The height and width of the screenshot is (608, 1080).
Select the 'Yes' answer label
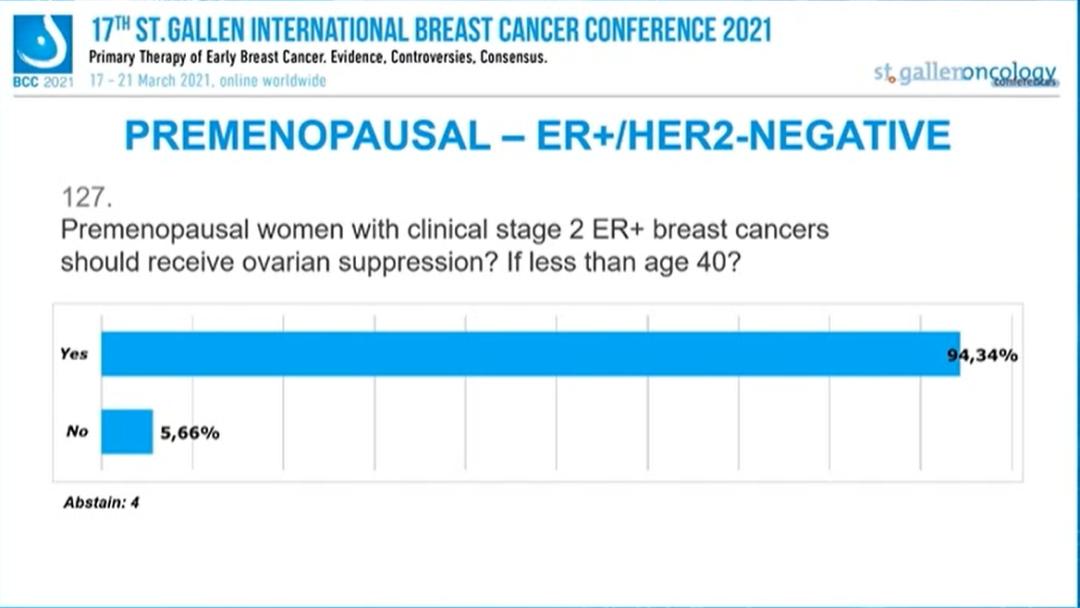(74, 354)
